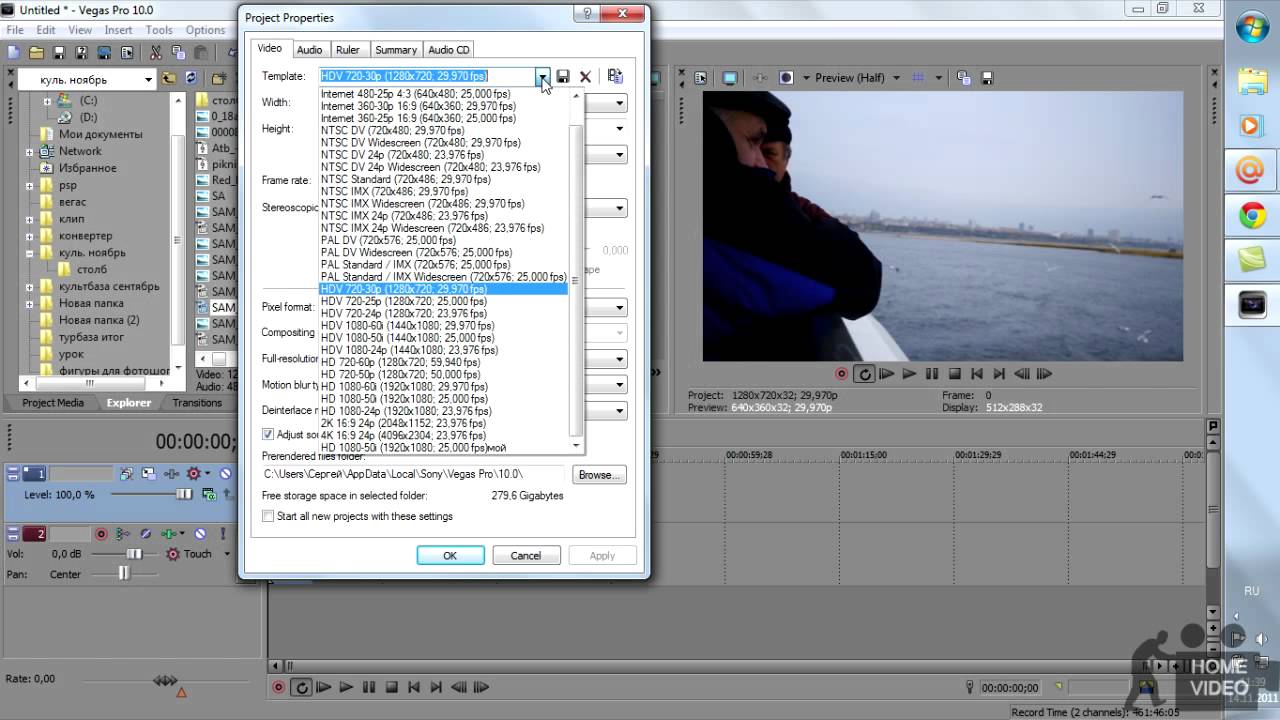Image resolution: width=1280 pixels, height=720 pixels.
Task: Open the Explorer folder path dropdown
Action: coord(149,79)
